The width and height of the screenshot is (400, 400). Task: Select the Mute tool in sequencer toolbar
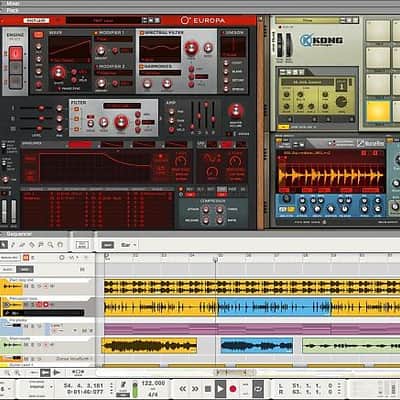(x=41, y=245)
